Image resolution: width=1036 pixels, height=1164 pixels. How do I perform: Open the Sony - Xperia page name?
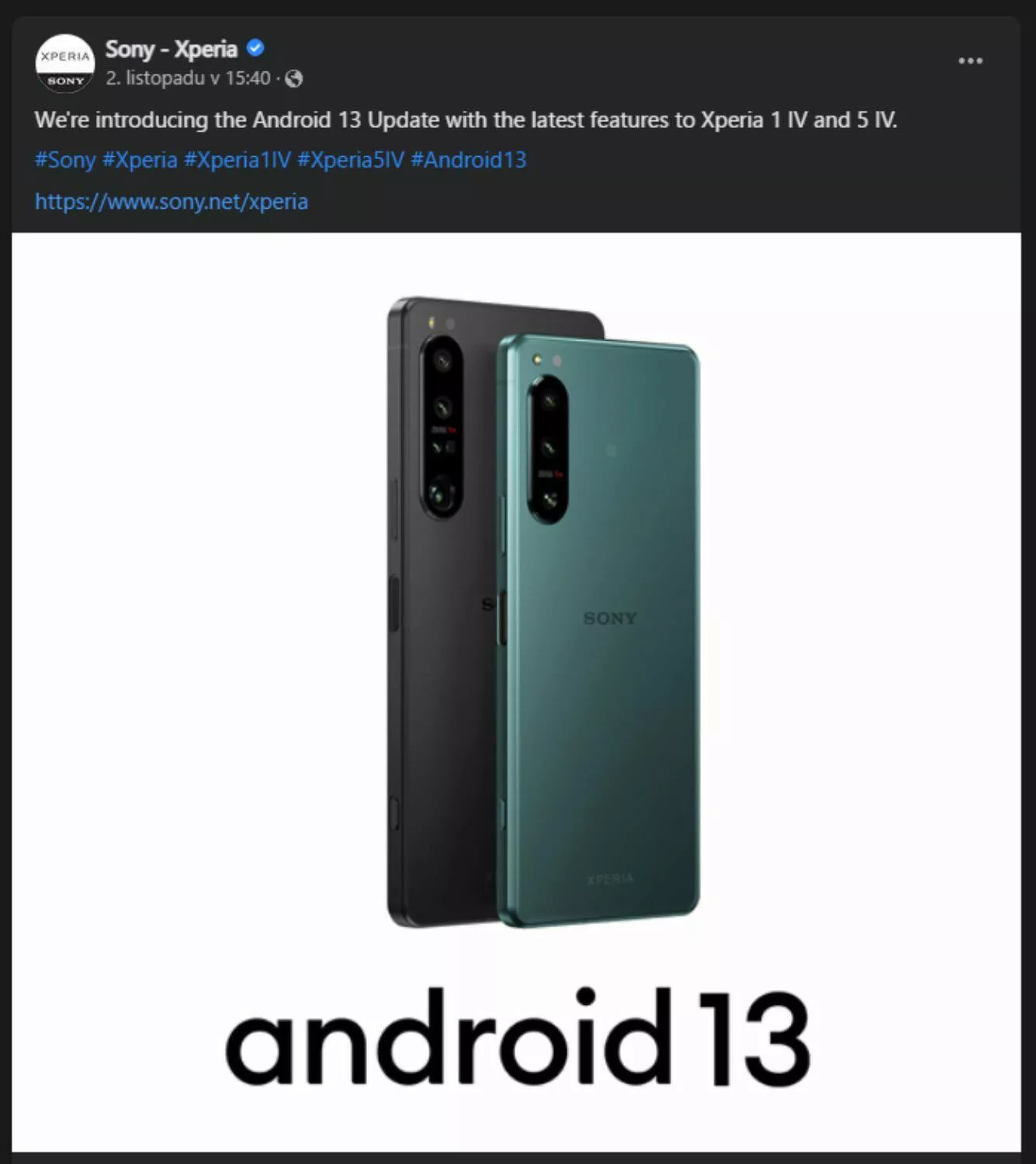[x=171, y=49]
